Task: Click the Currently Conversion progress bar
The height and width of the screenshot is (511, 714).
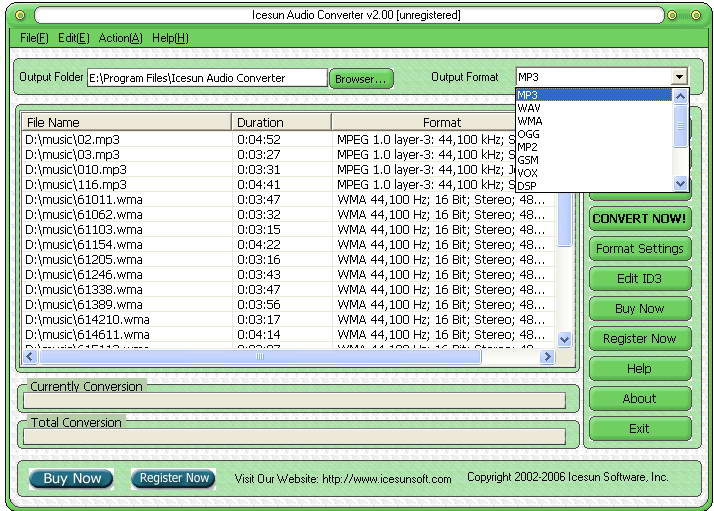Action: coord(294,401)
